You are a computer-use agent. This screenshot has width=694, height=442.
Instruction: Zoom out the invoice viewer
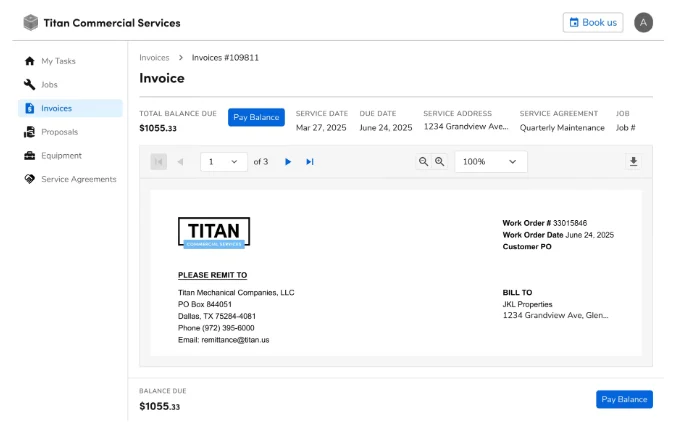pos(424,162)
